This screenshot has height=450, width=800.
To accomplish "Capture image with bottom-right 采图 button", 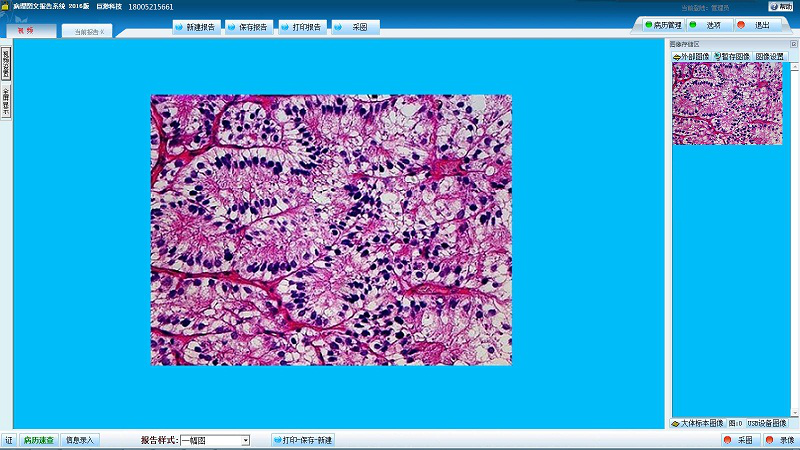I will 738,440.
